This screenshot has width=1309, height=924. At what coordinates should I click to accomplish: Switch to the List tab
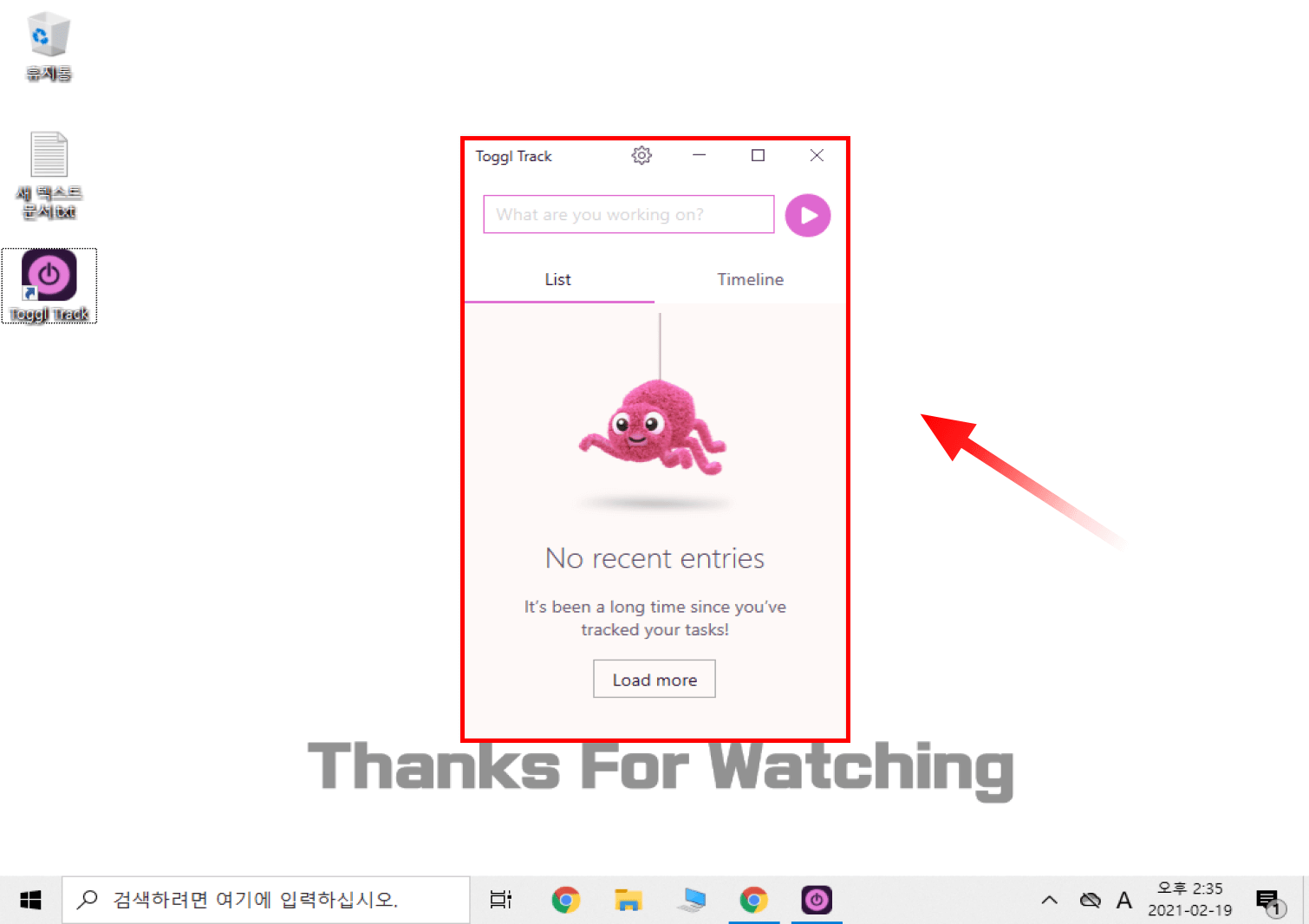point(559,279)
